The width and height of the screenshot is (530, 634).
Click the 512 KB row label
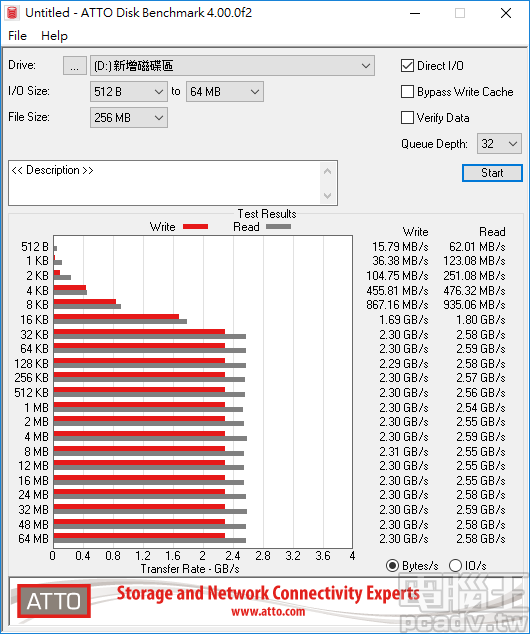32,393
